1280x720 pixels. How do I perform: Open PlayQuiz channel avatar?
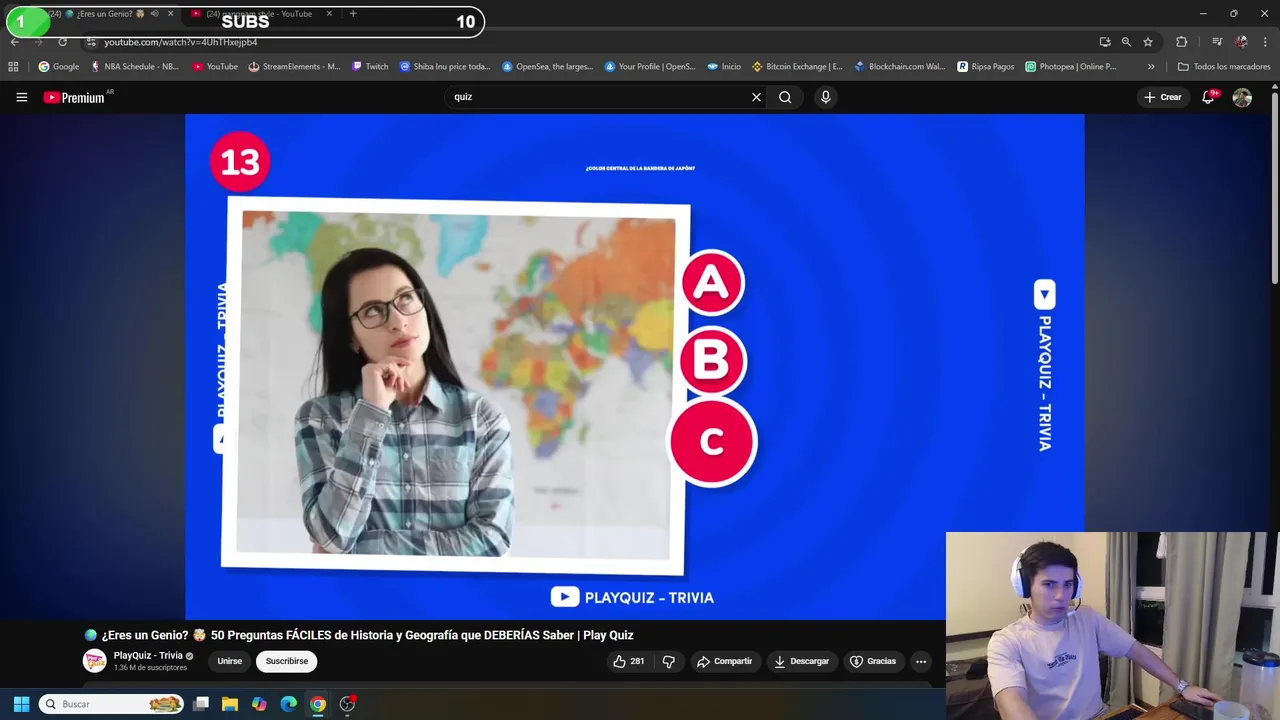pyautogui.click(x=94, y=661)
